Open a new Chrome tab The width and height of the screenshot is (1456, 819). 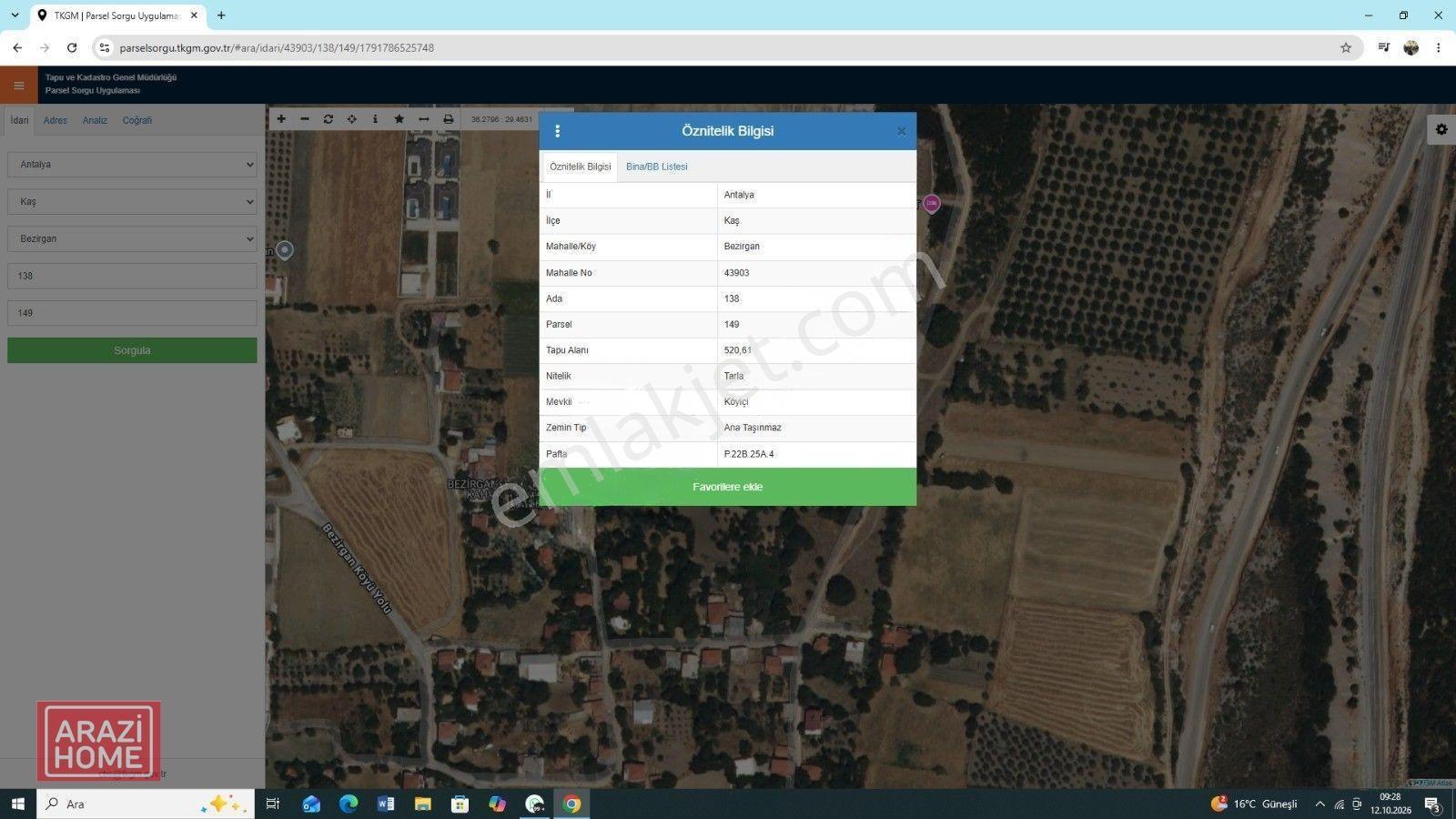pyautogui.click(x=221, y=15)
